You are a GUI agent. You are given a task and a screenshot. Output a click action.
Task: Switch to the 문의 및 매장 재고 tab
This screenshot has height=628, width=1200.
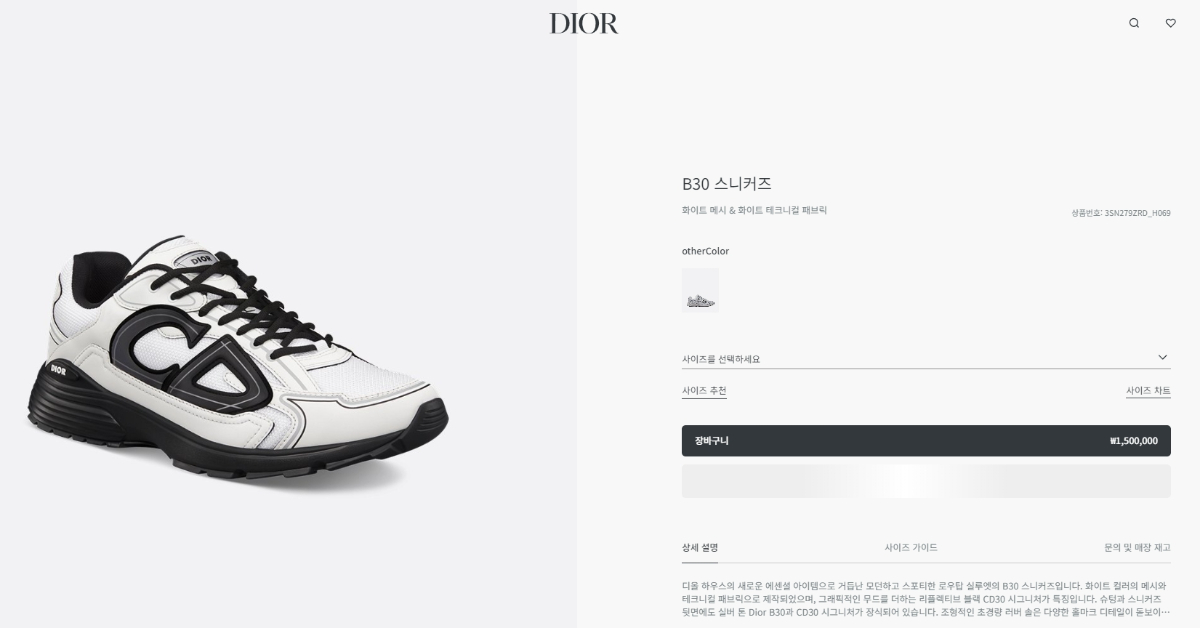click(1137, 547)
